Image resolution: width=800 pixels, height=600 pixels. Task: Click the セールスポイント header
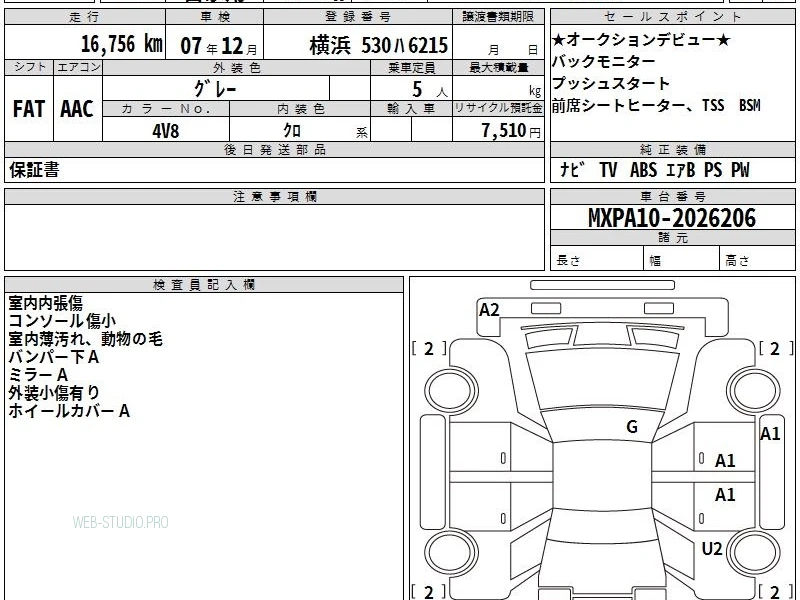672,17
